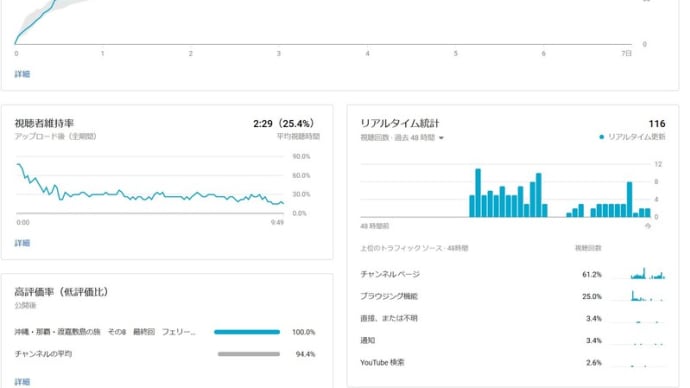Click the 2:29 (25.4%) average view time
Viewport: 690px width, 388px height.
(285, 124)
